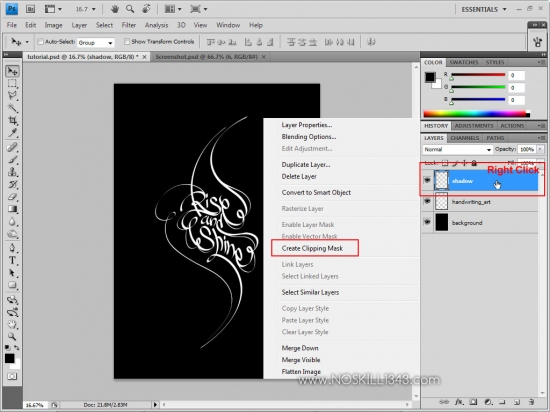Open the Normal blend mode dropdown
This screenshot has width=550, height=412.
[x=457, y=149]
